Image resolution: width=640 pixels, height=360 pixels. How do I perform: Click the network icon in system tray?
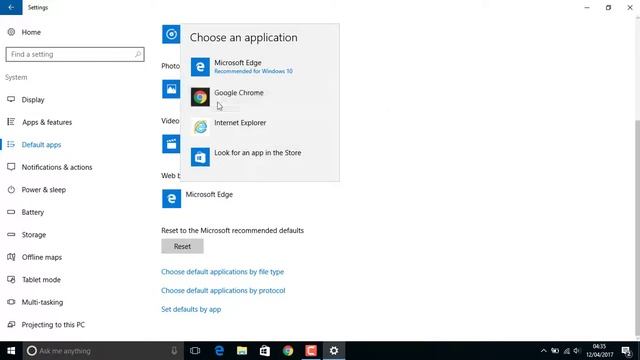(567, 351)
